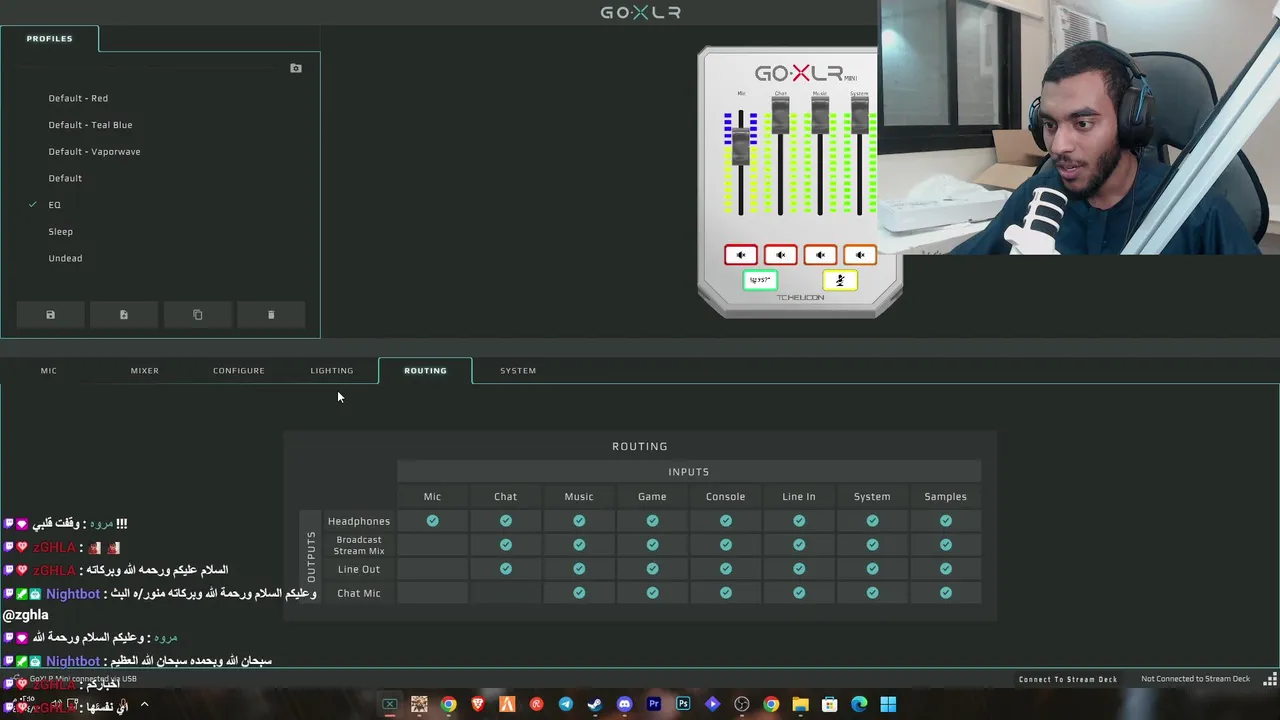Open the Windows Start menu
The height and width of the screenshot is (720, 1280).
888,704
